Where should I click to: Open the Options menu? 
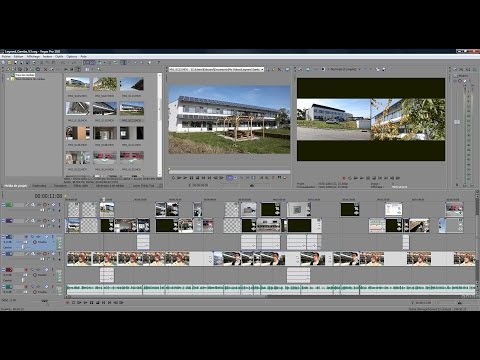pyautogui.click(x=72, y=56)
